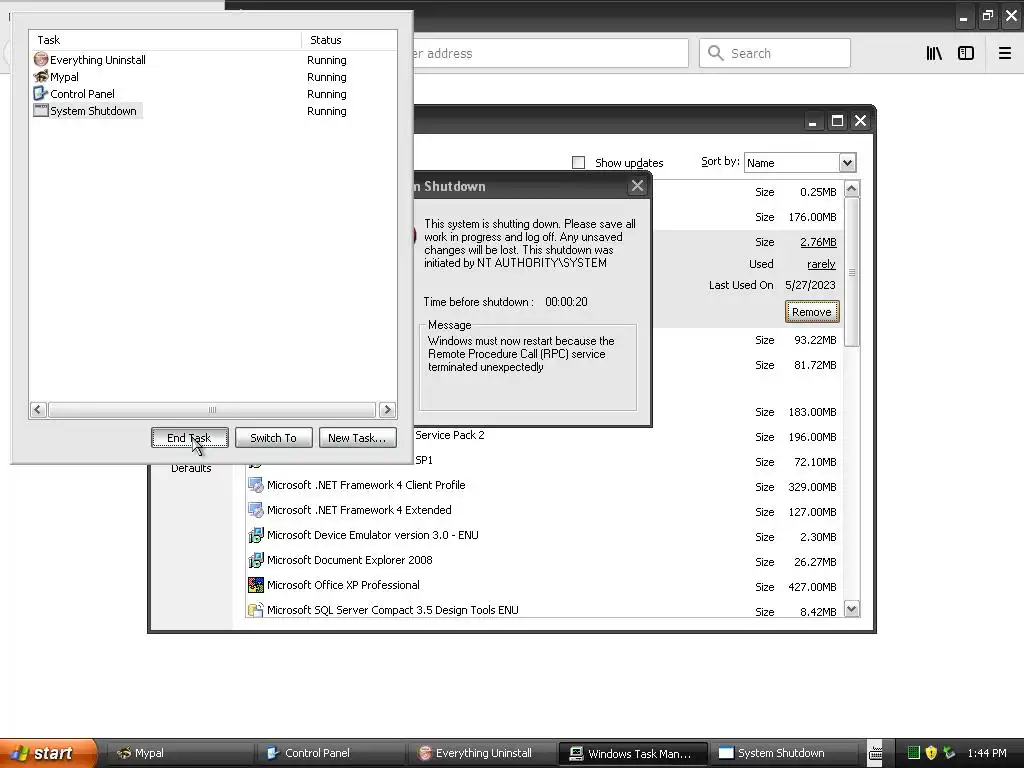Click the green CPU usage tray icon
1024x768 pixels.
[914, 753]
